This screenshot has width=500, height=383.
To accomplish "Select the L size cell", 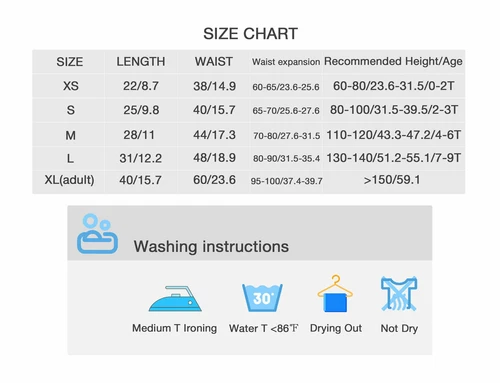I will point(70,158).
